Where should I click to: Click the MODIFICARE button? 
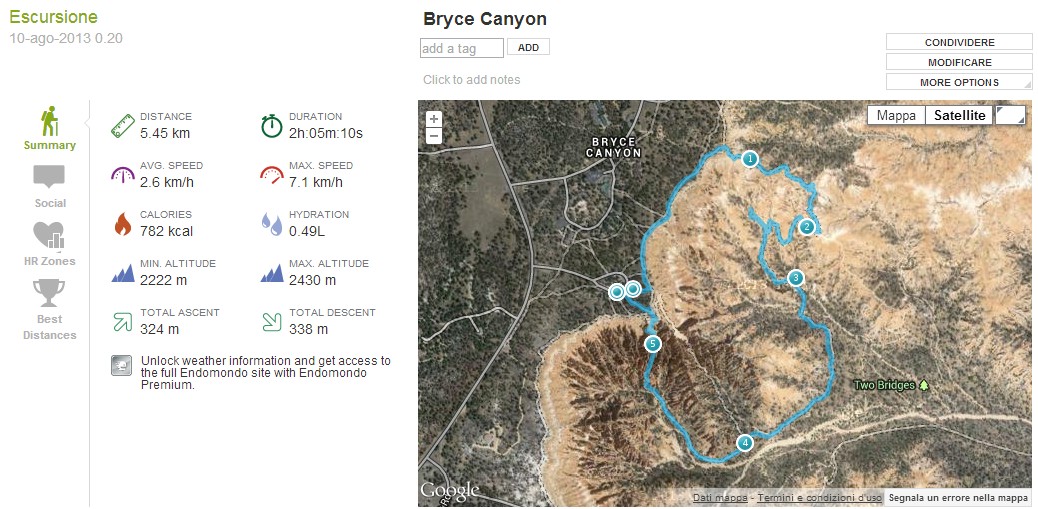click(x=959, y=62)
